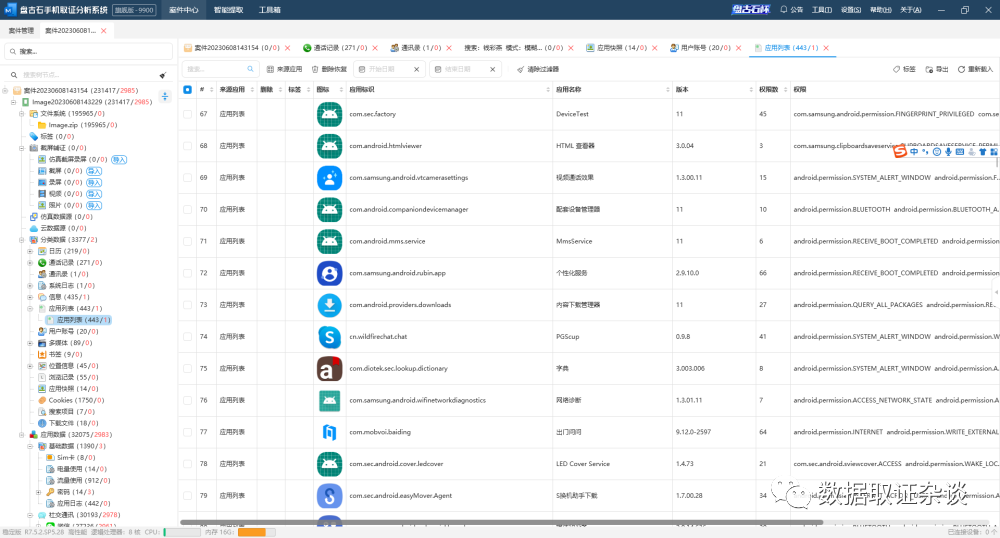Click the downloads provider app icon
The width and height of the screenshot is (1000, 538).
point(329,305)
